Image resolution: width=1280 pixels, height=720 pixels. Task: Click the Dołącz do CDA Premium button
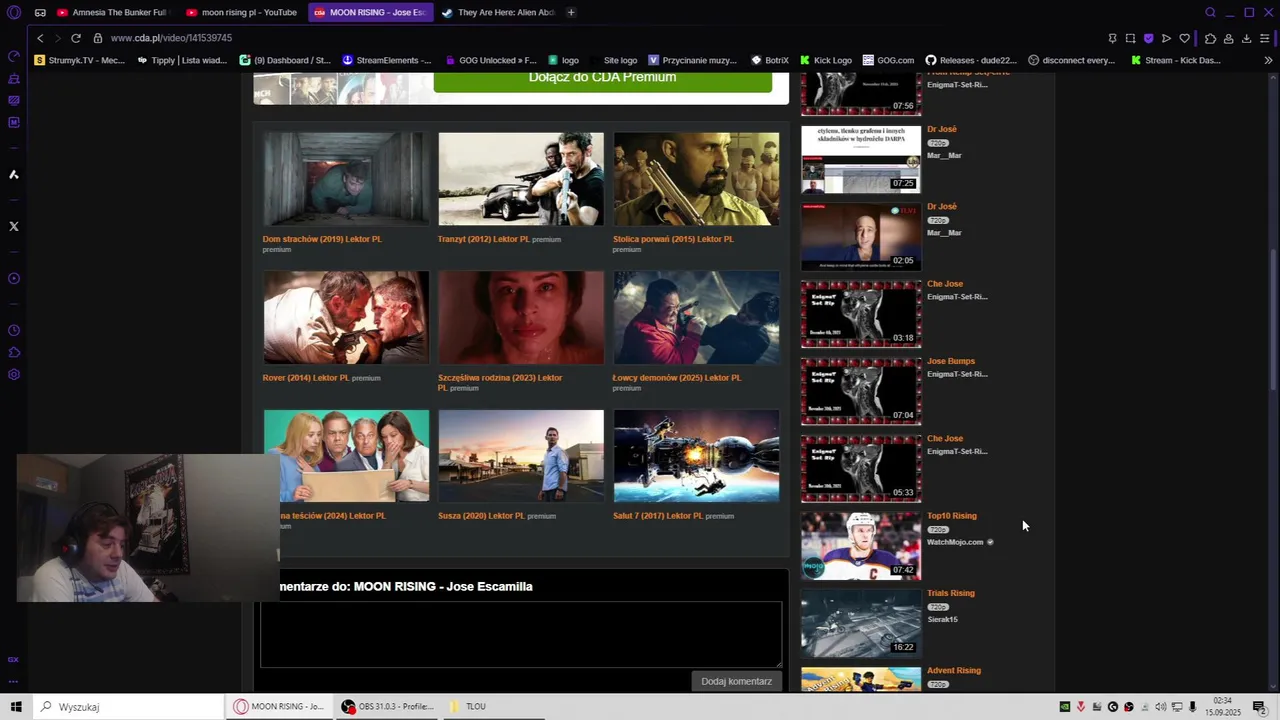click(x=602, y=79)
